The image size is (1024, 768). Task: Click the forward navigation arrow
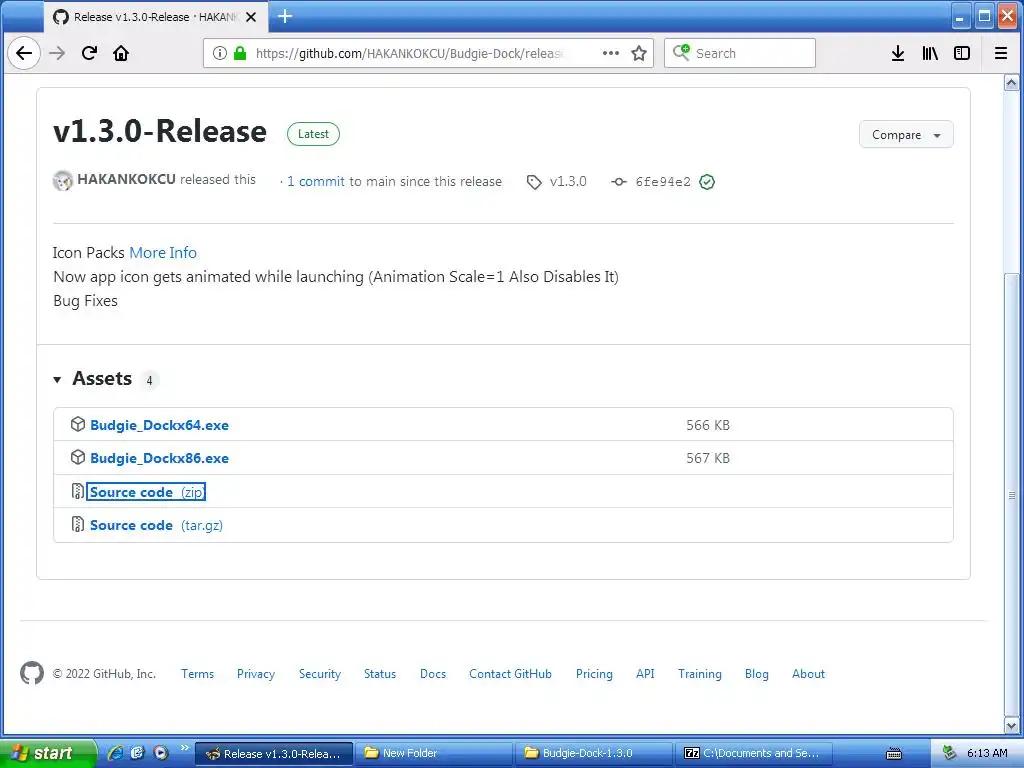57,53
